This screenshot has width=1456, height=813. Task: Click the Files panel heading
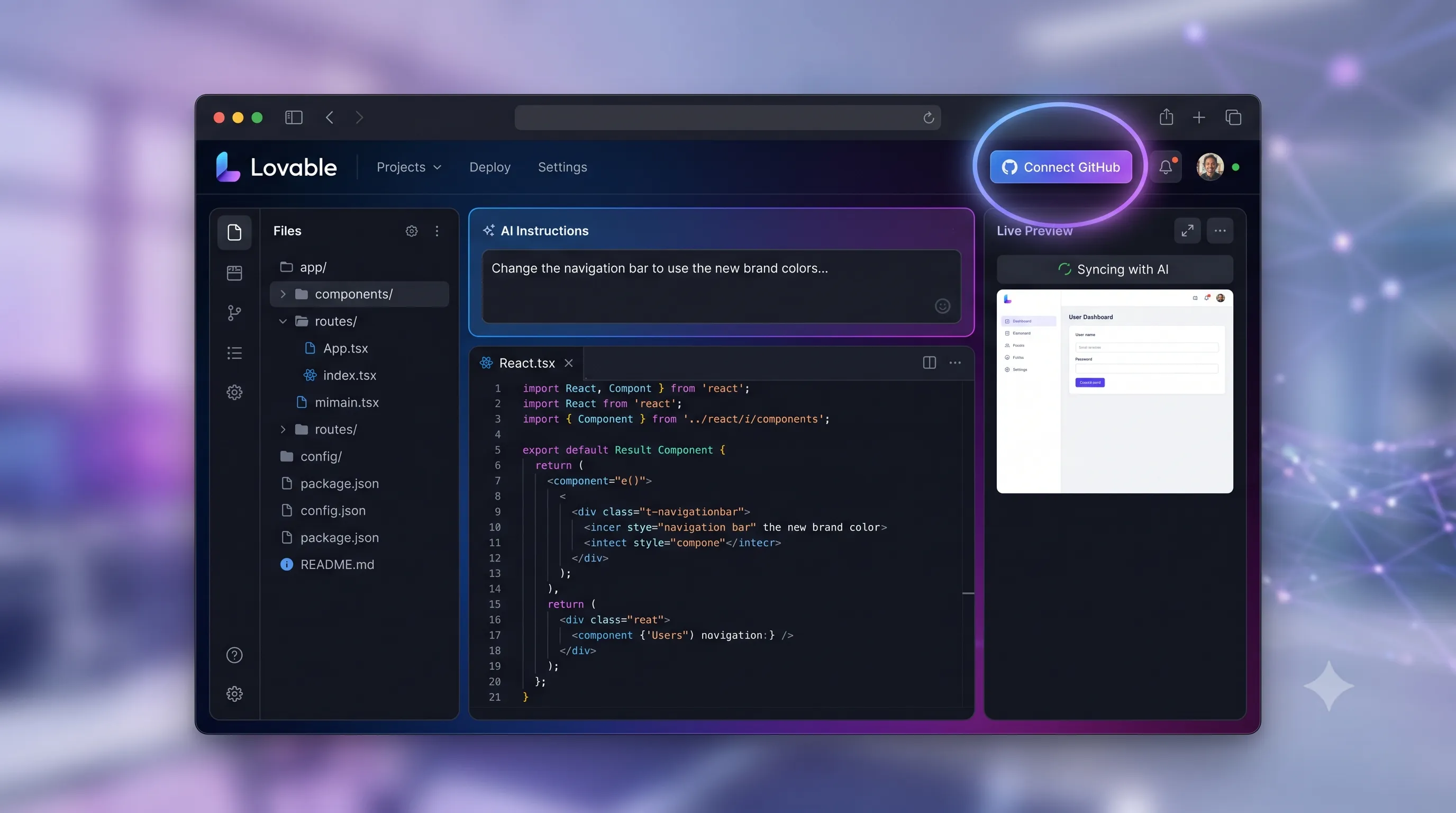(x=287, y=231)
